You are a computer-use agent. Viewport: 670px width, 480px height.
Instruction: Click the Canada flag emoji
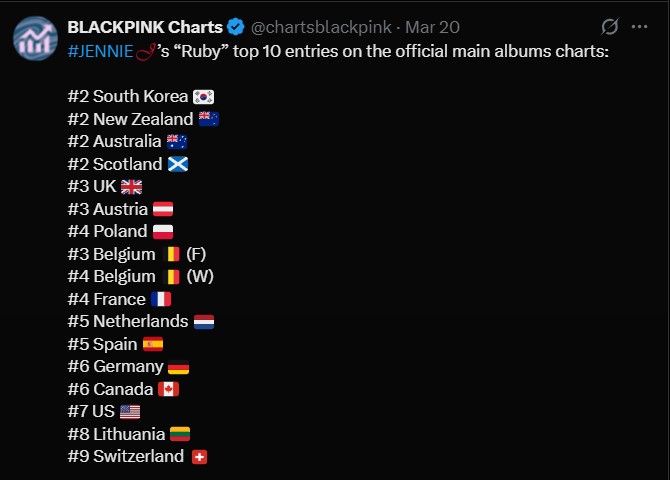[168, 389]
